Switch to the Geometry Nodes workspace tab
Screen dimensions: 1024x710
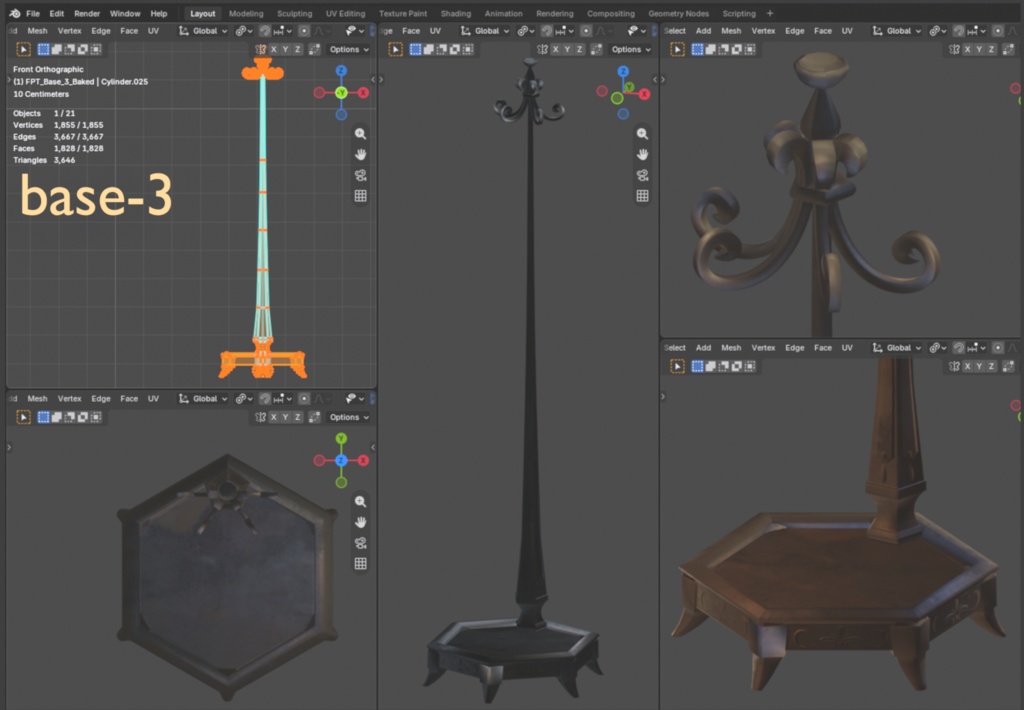[679, 13]
